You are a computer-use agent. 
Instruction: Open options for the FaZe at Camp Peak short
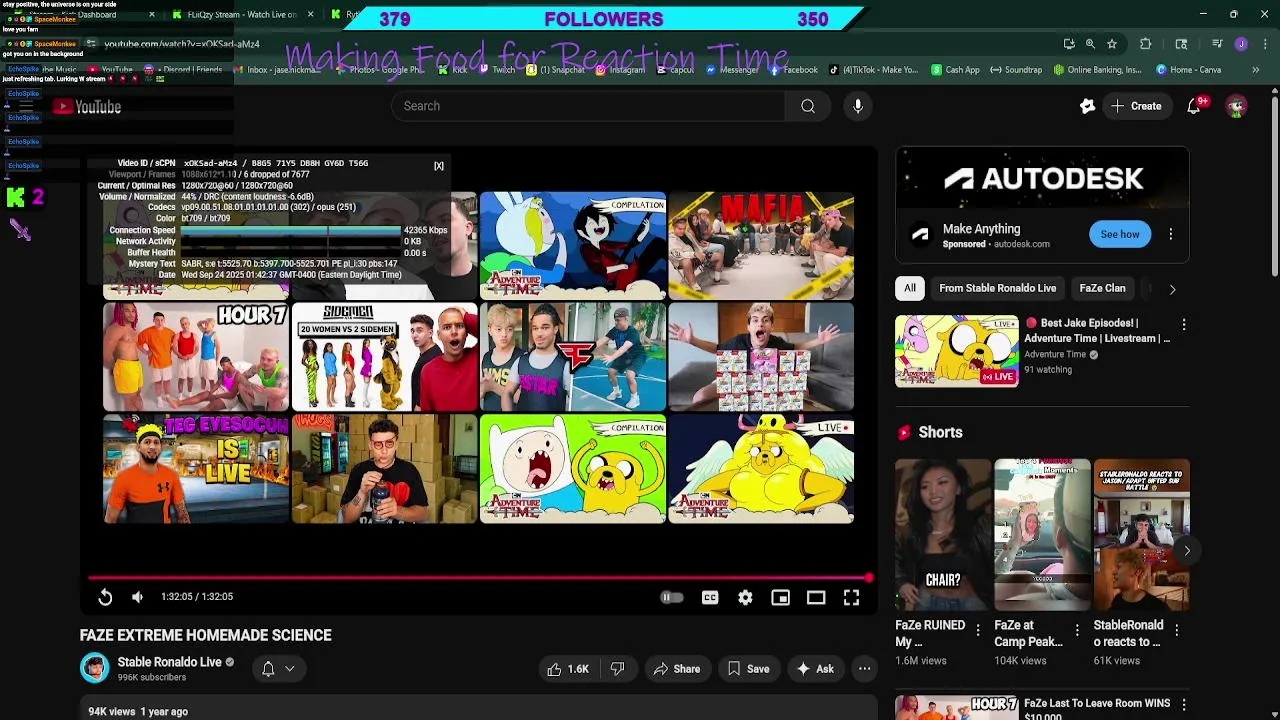click(x=1077, y=630)
